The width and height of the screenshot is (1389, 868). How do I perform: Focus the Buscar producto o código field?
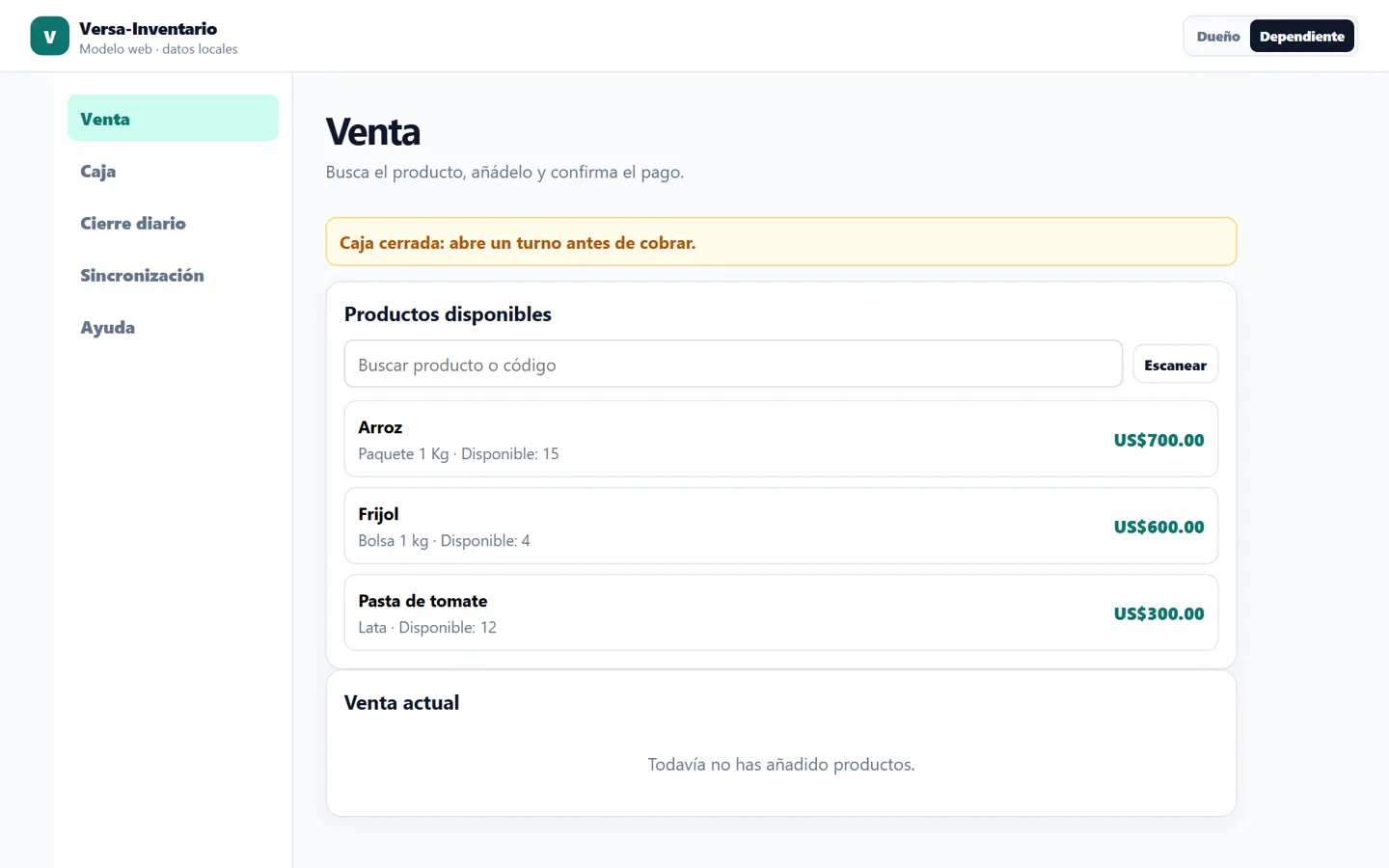[733, 365]
